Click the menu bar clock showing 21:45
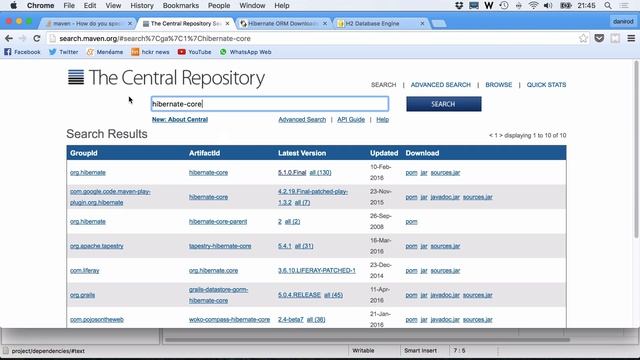Screen dimensions: 640x360 [x=586, y=5]
